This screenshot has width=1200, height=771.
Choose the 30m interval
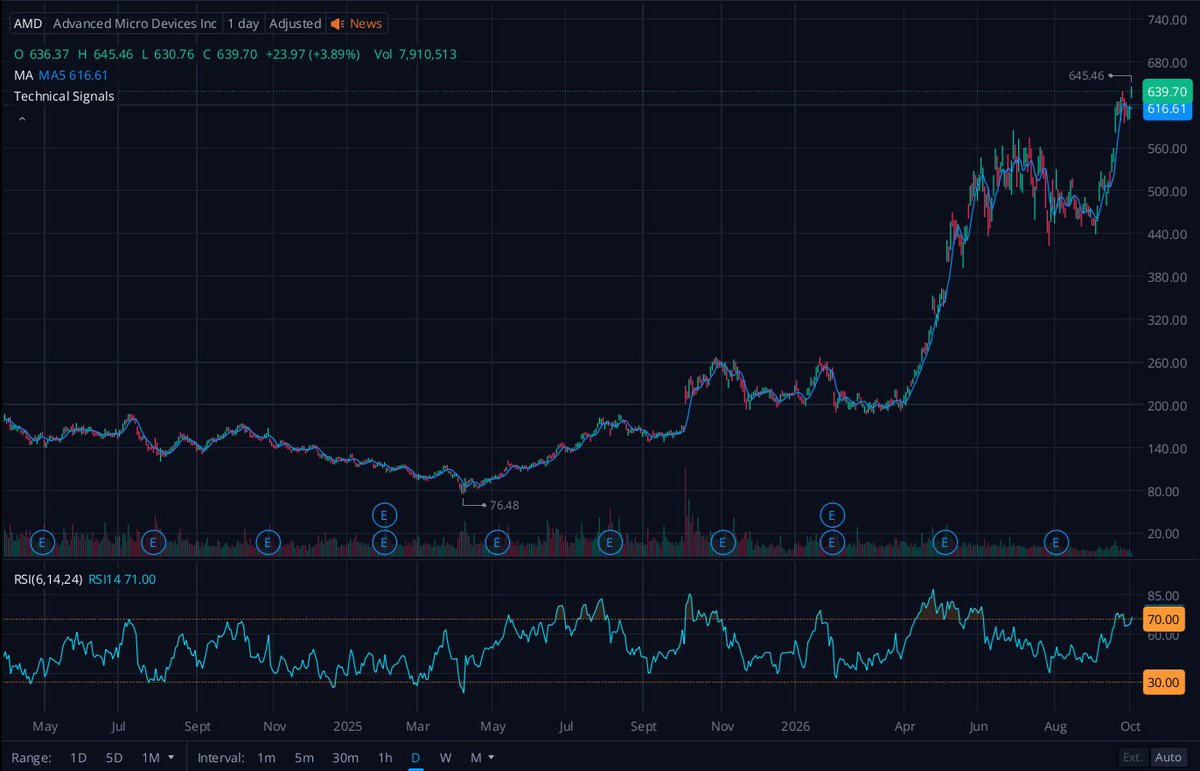(345, 758)
